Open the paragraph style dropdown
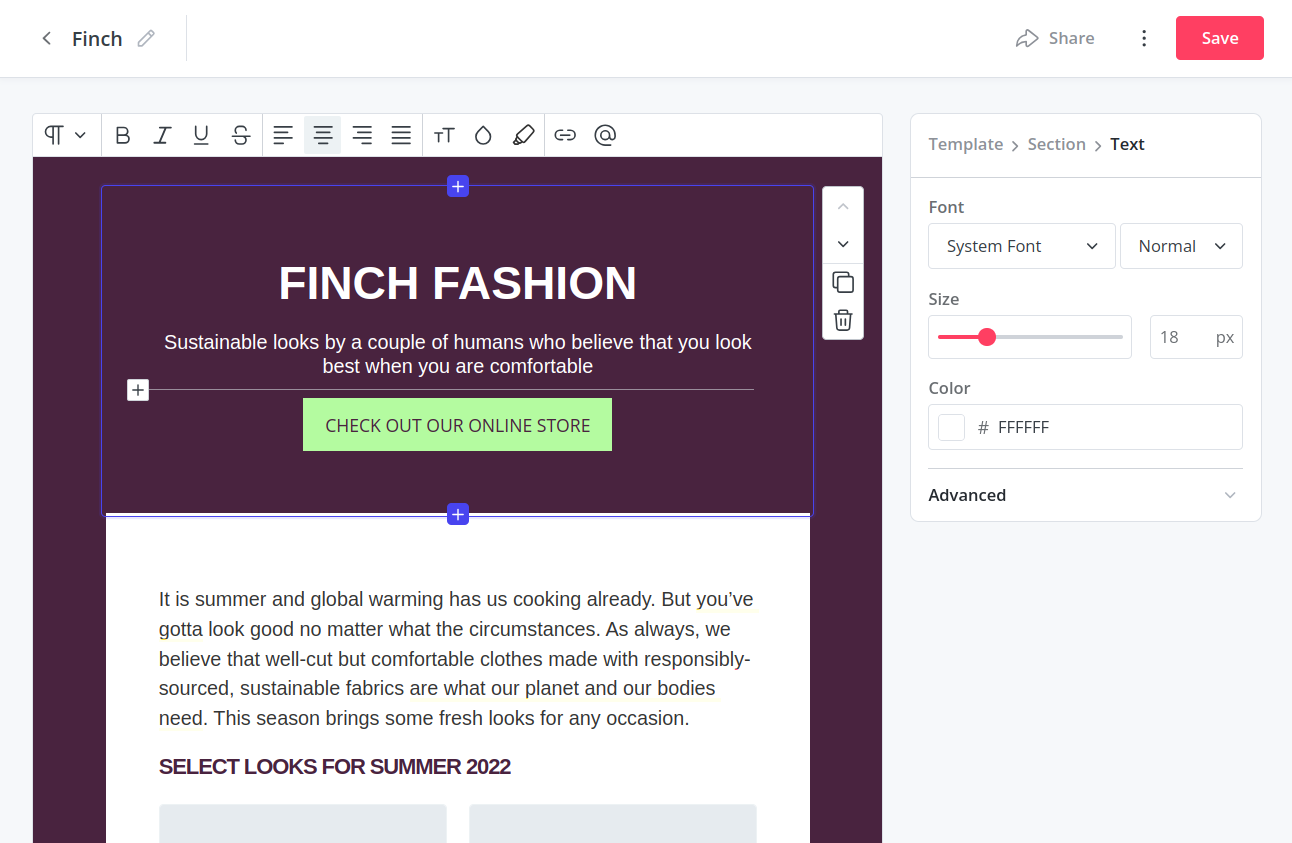1292x843 pixels. click(x=66, y=135)
